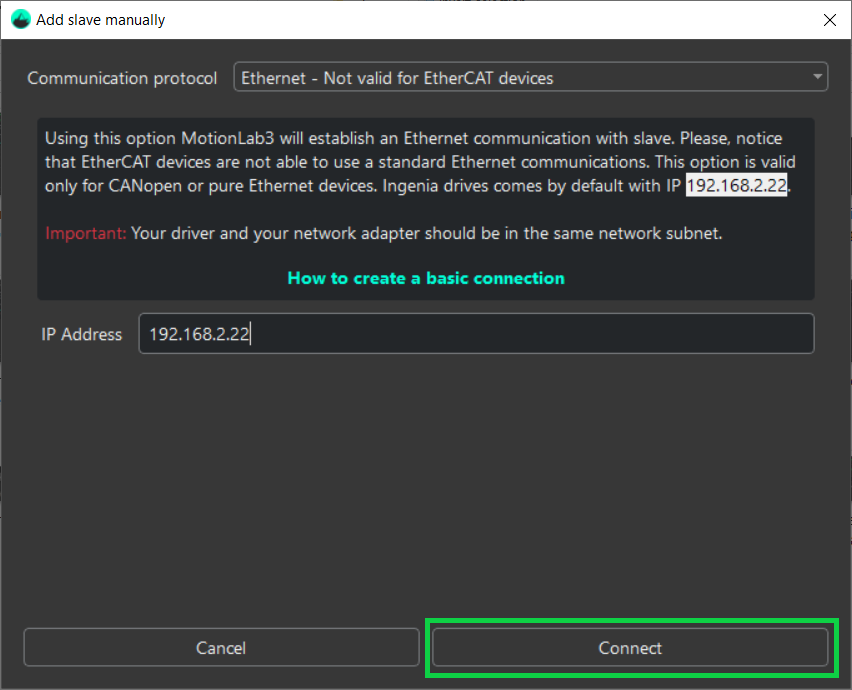Dismiss the dialog using Cancel
The image size is (852, 690).
[x=220, y=648]
